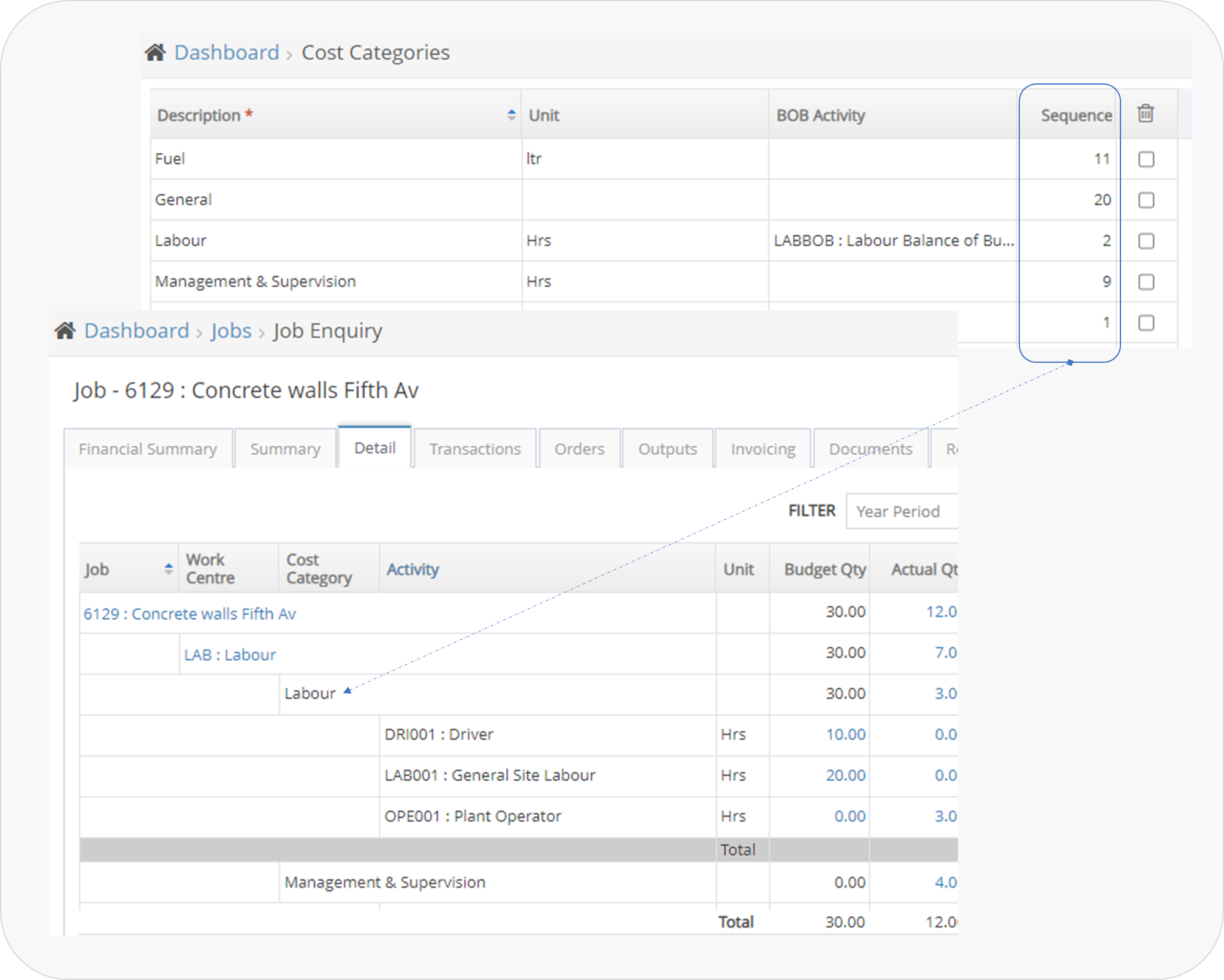The height and width of the screenshot is (980, 1224).
Task: Check the checkbox on the Fuel row
Action: tap(1146, 159)
